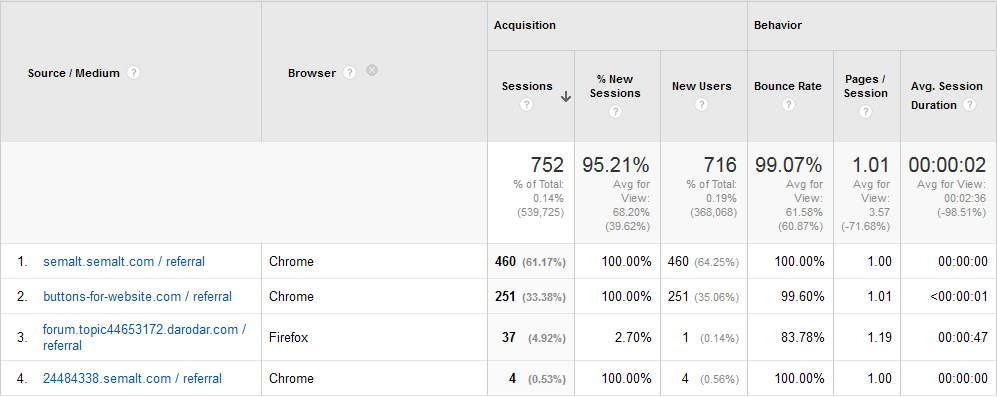Click help icon beside Avg. Session Duration

(969, 106)
